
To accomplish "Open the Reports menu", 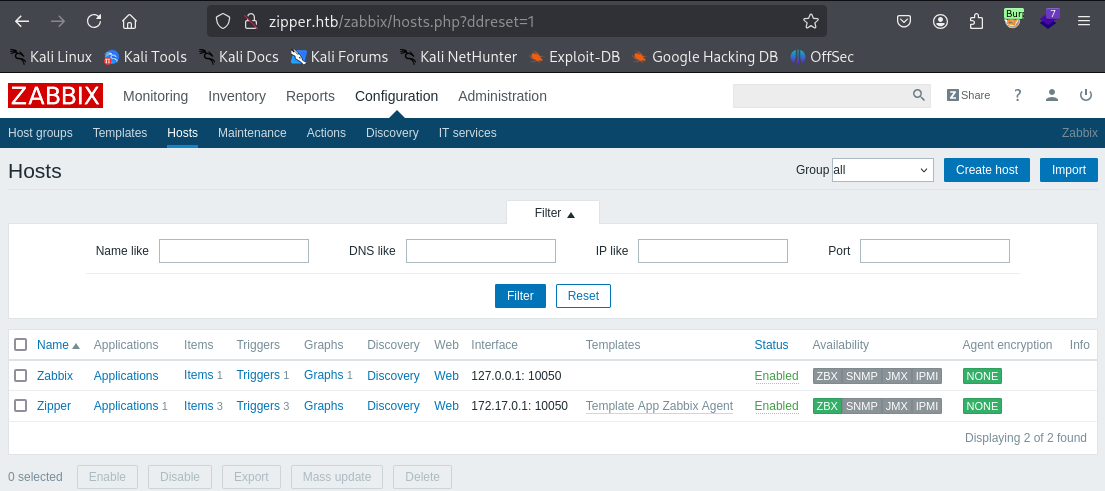I will [x=310, y=96].
